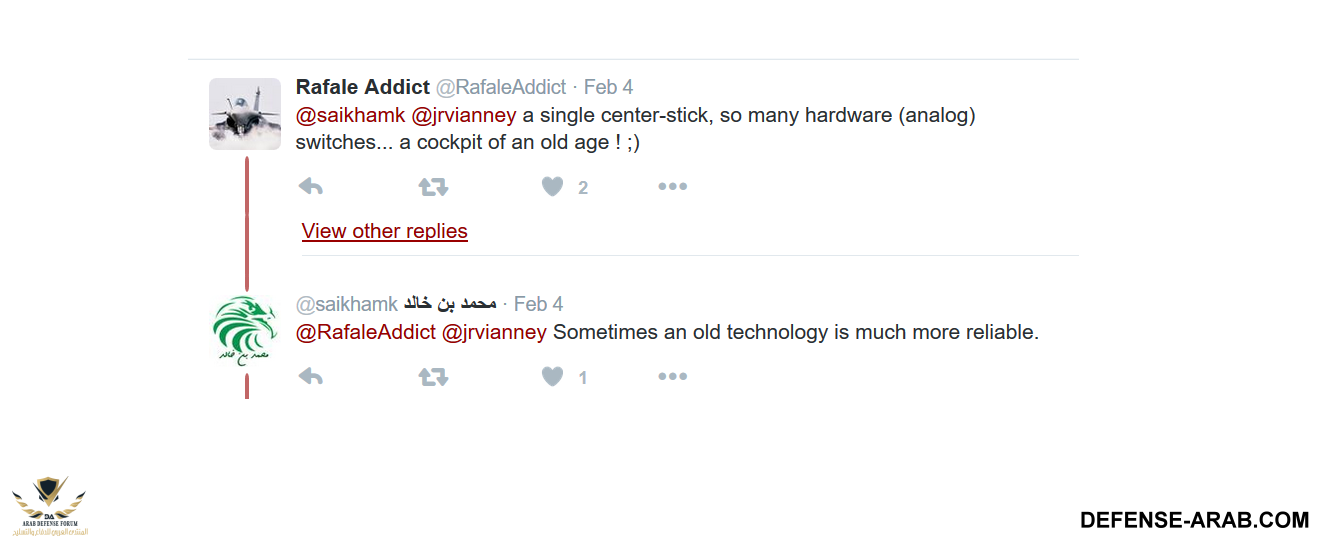Screen dimensions: 1317x538
Task: Open @saikhamk's green eagle avatar
Action: 245,331
